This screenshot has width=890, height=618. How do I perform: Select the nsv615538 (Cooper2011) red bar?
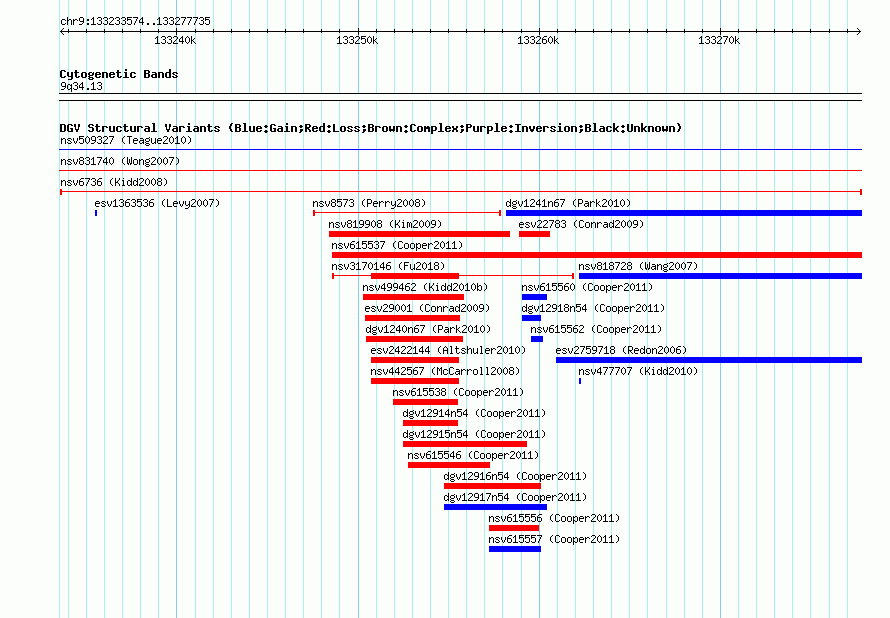point(425,402)
